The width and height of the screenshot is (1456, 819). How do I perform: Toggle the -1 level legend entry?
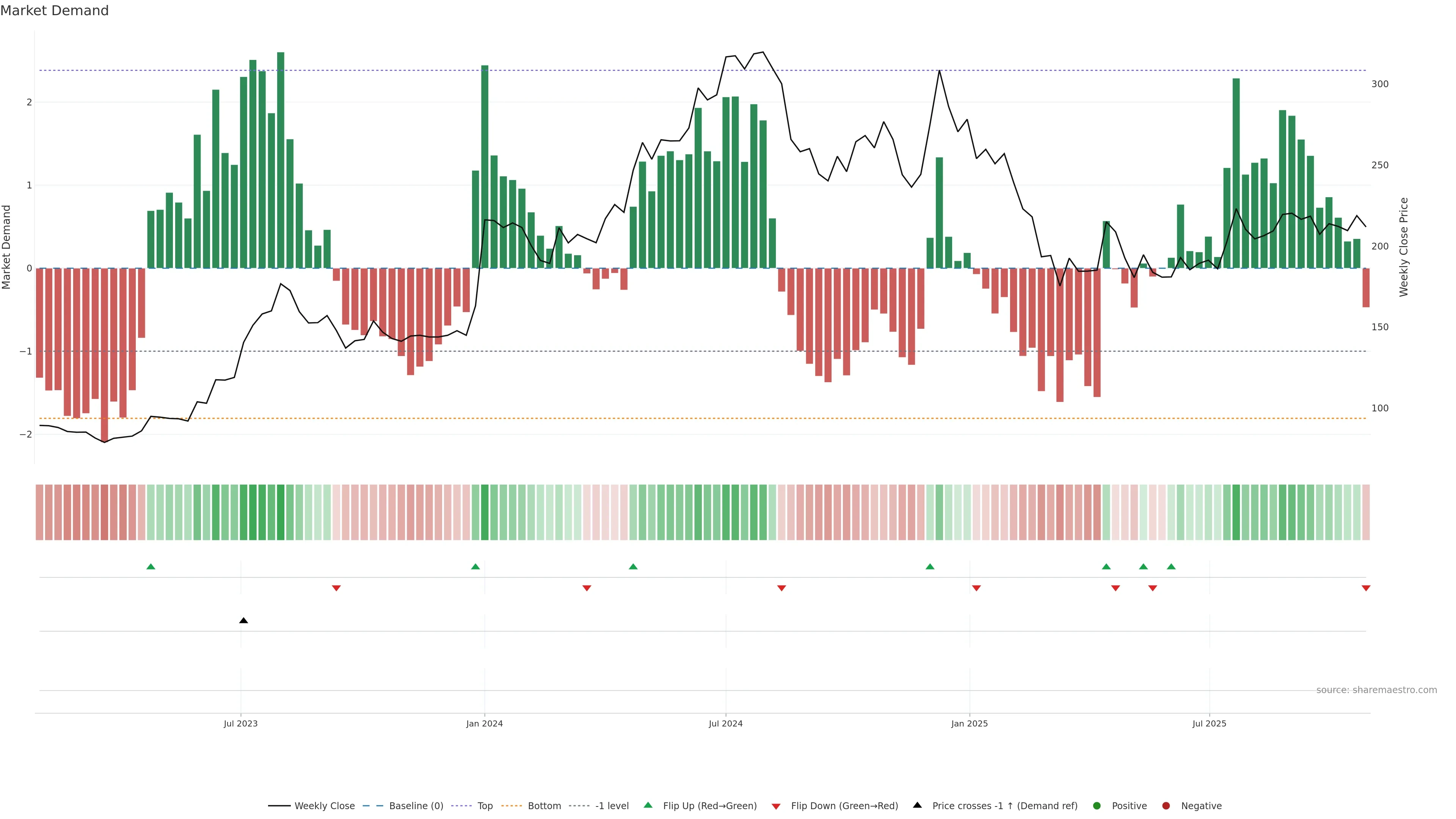612,806
